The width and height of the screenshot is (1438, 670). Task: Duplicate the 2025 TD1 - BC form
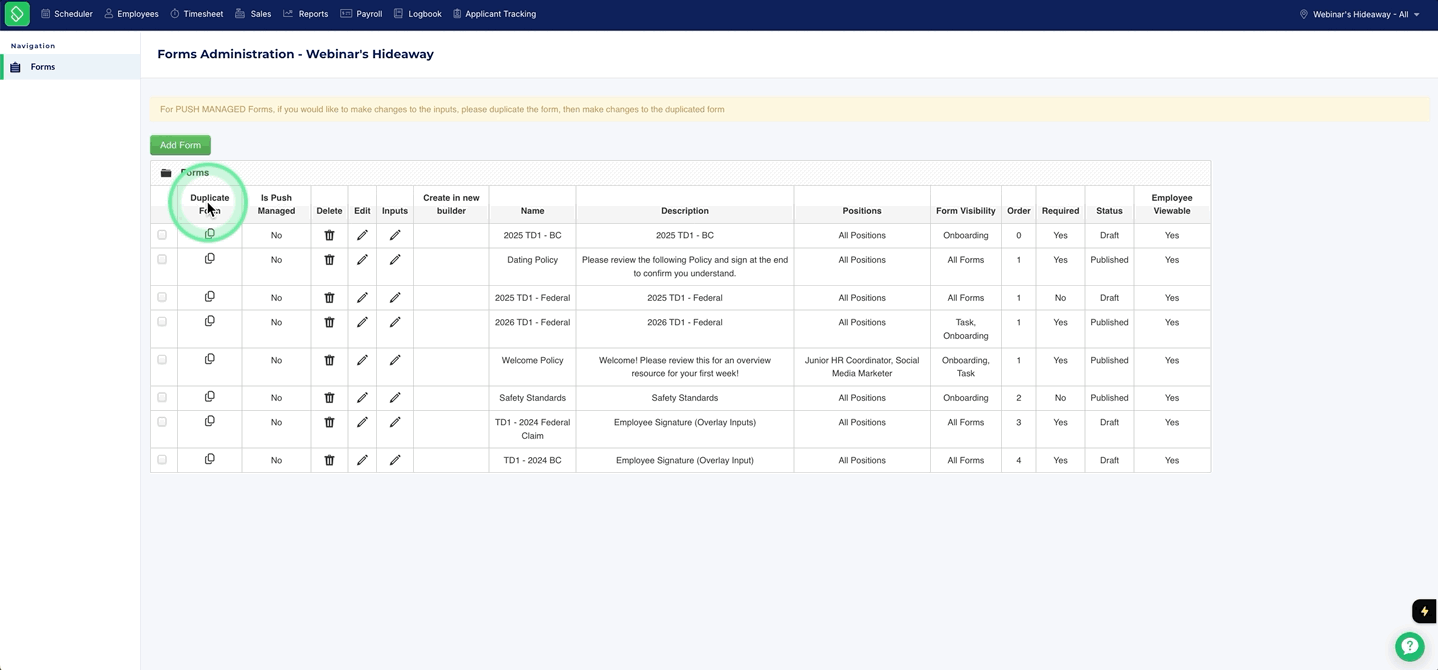[x=209, y=234]
